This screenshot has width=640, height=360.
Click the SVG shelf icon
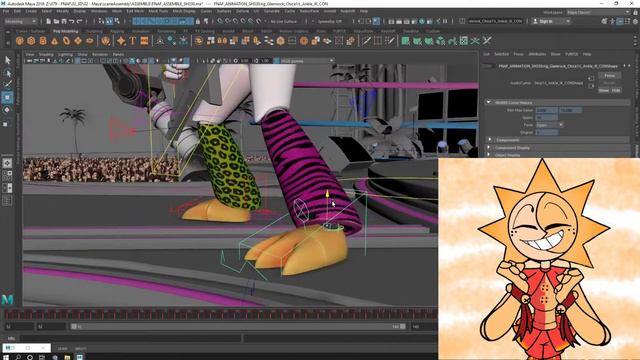[x=144, y=41]
